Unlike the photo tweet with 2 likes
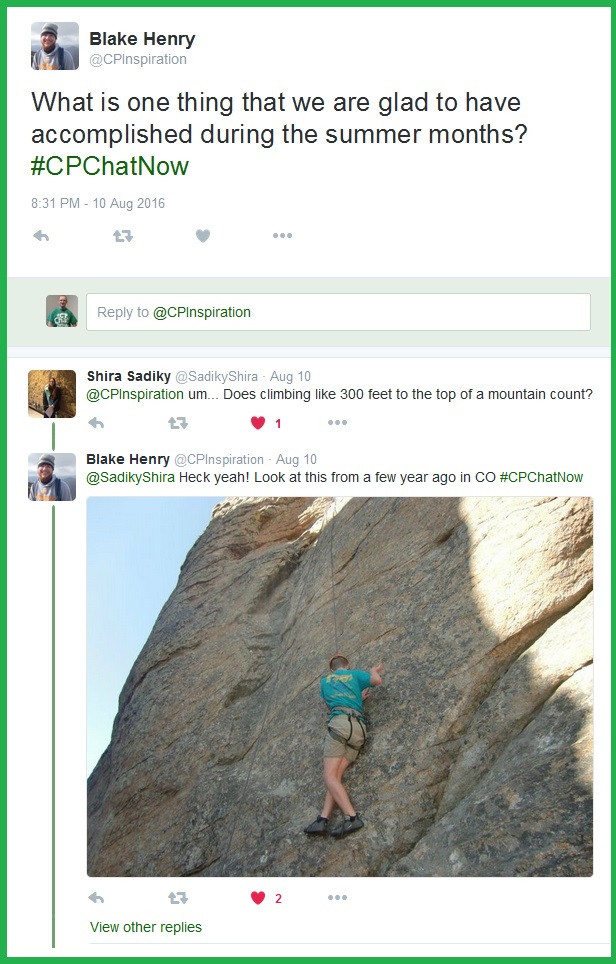The image size is (616, 964). click(x=258, y=898)
